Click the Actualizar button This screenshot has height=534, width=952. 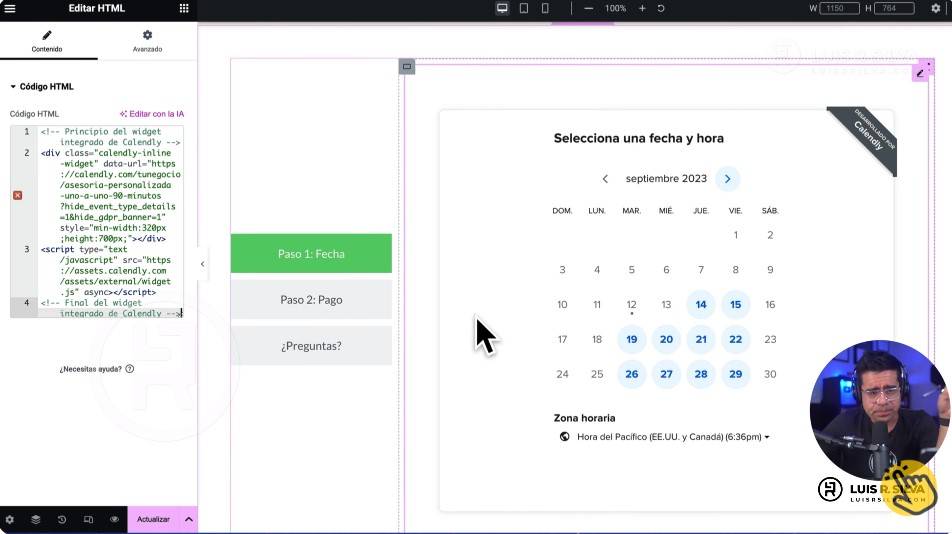[154, 519]
